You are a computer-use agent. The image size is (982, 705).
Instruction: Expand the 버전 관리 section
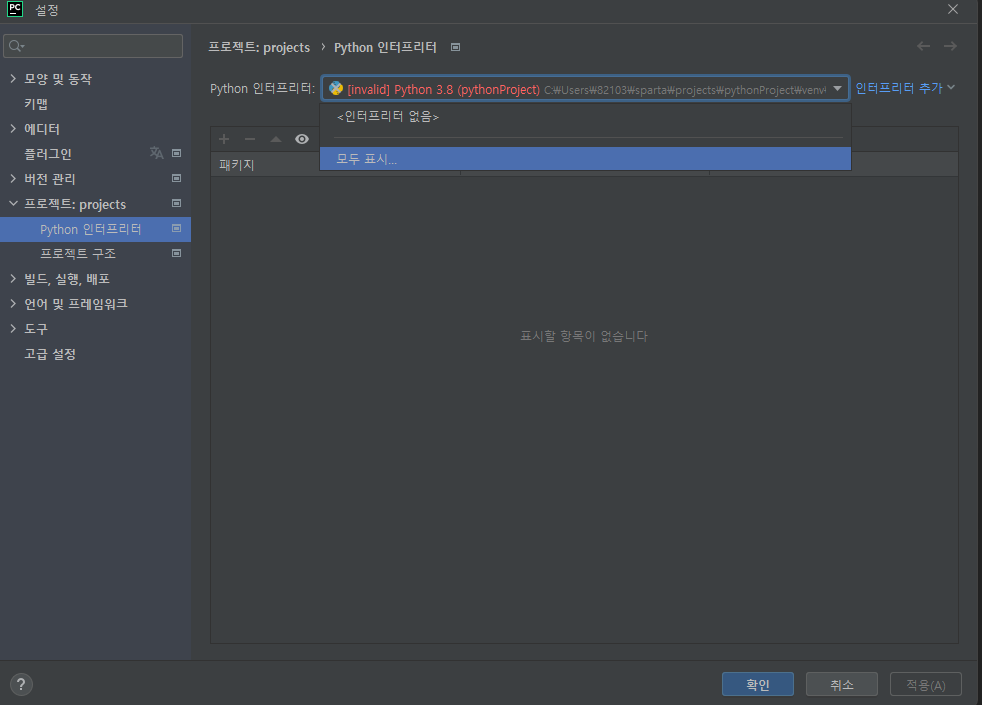click(13, 178)
